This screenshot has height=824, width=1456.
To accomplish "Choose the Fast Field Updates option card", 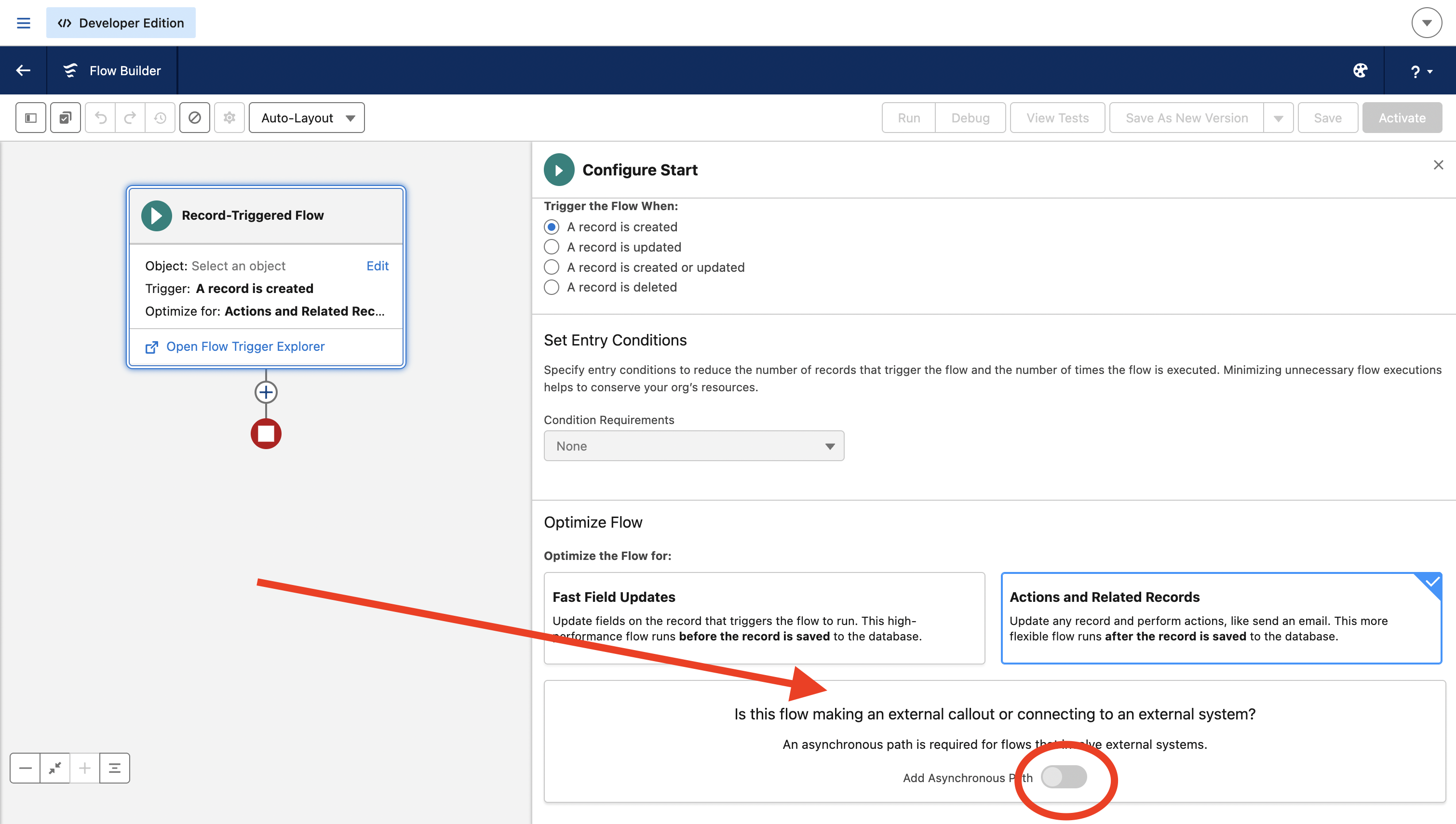I will 764,618.
